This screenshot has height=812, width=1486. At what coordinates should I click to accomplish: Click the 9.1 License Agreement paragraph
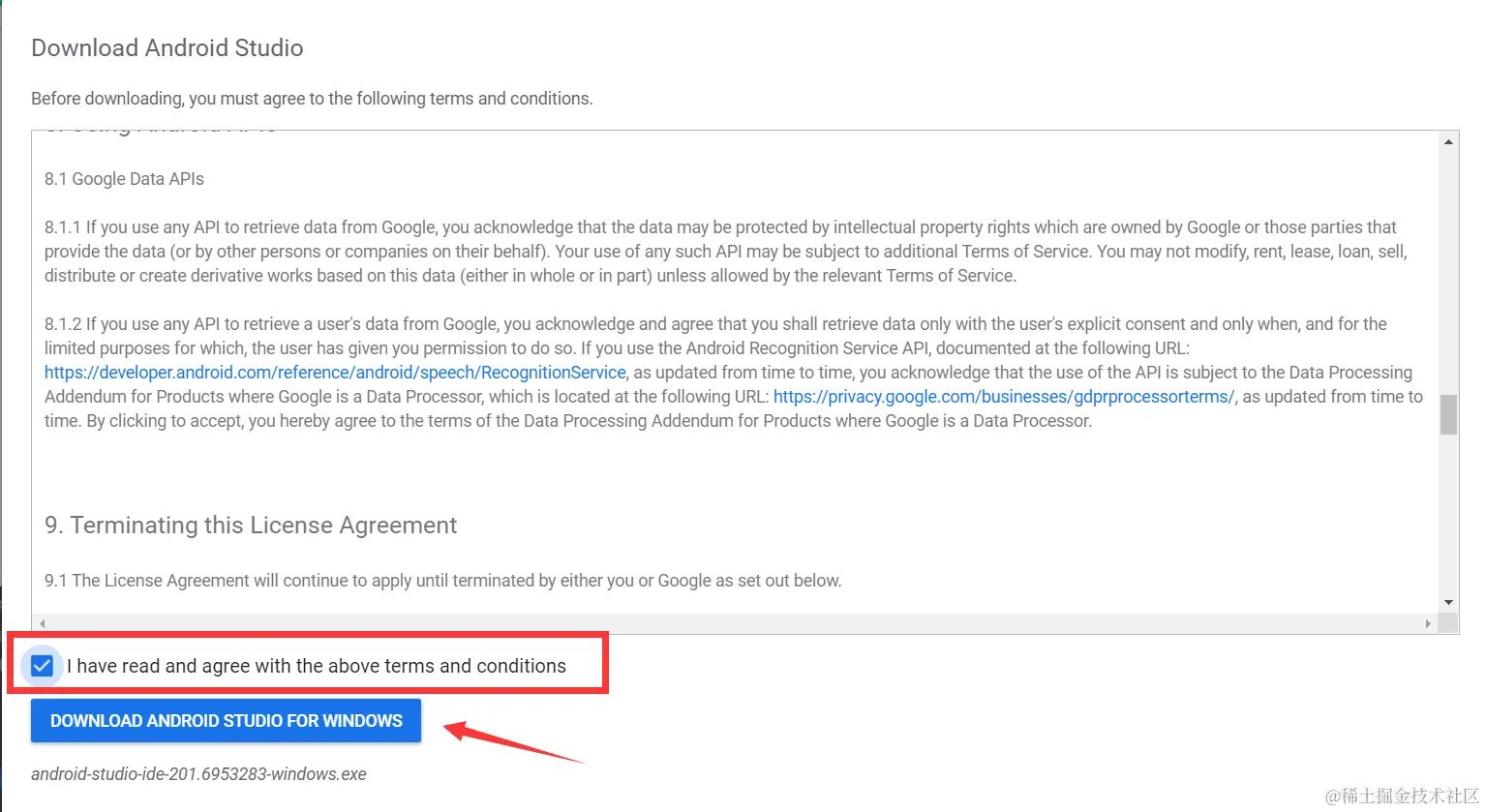click(442, 581)
